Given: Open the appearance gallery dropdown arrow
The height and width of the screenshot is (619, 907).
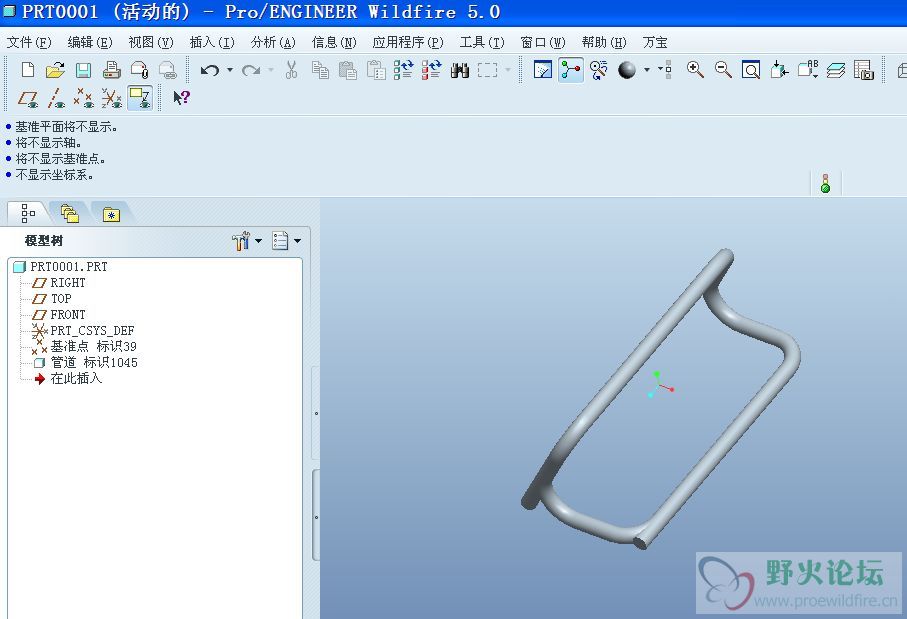Looking at the screenshot, I should [647, 70].
